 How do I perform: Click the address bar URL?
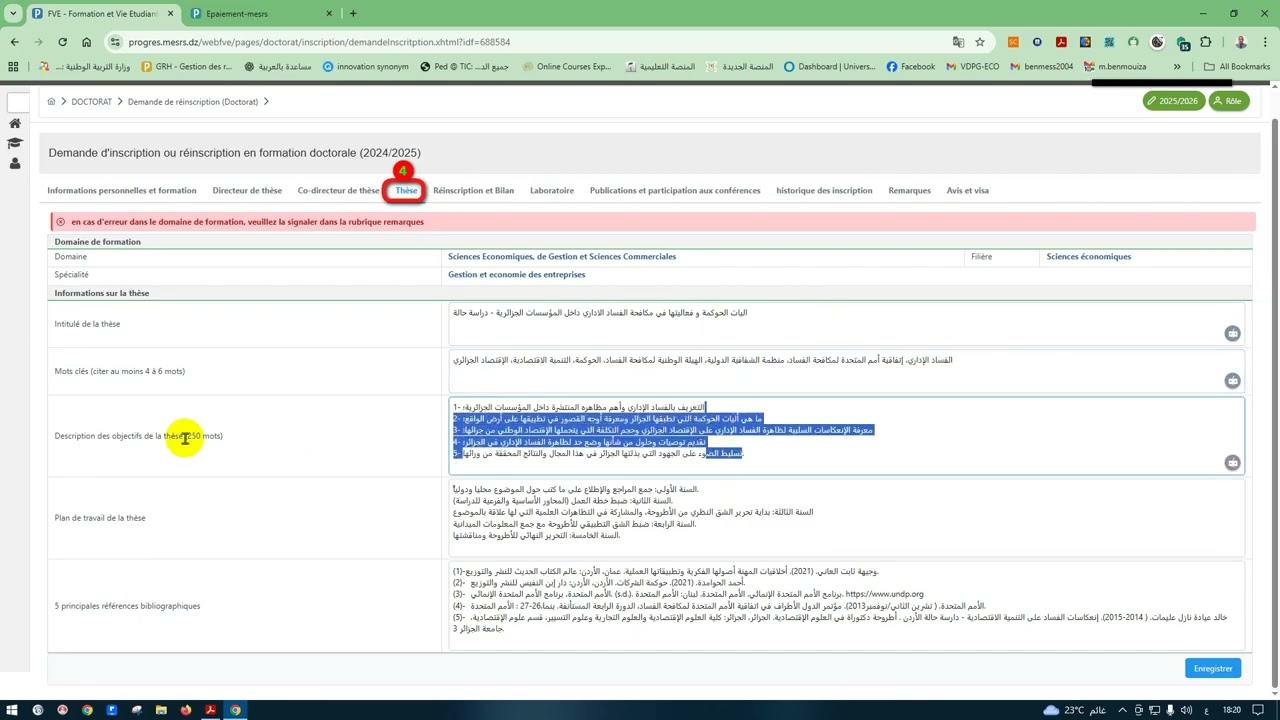click(x=319, y=42)
